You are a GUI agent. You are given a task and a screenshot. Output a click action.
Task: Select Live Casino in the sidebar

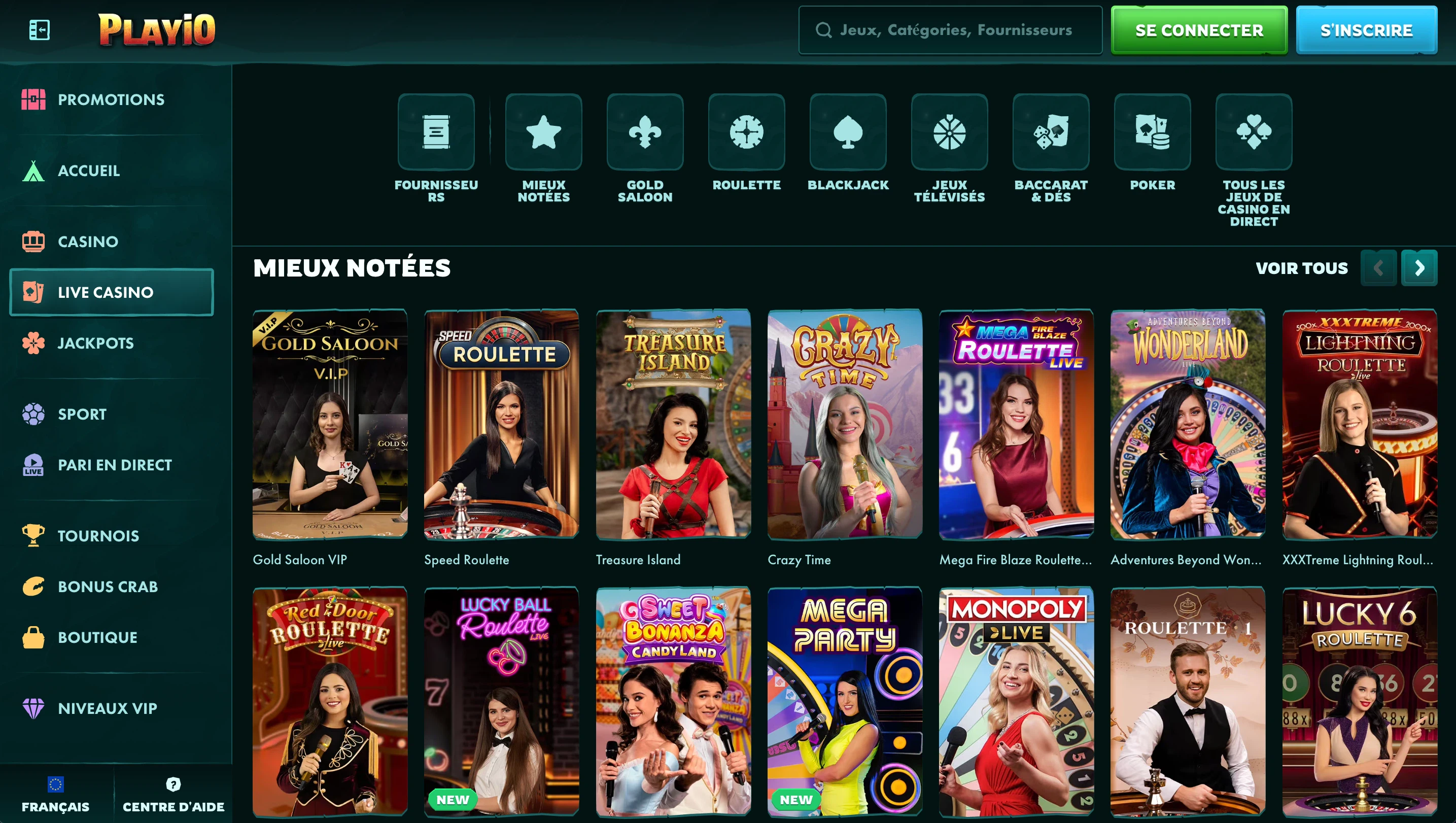111,292
